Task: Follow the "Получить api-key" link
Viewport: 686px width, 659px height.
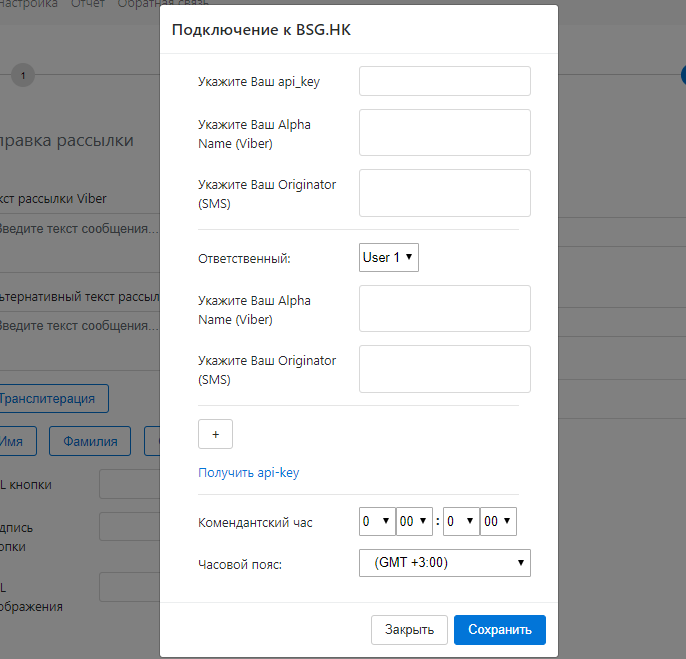Action: [249, 473]
